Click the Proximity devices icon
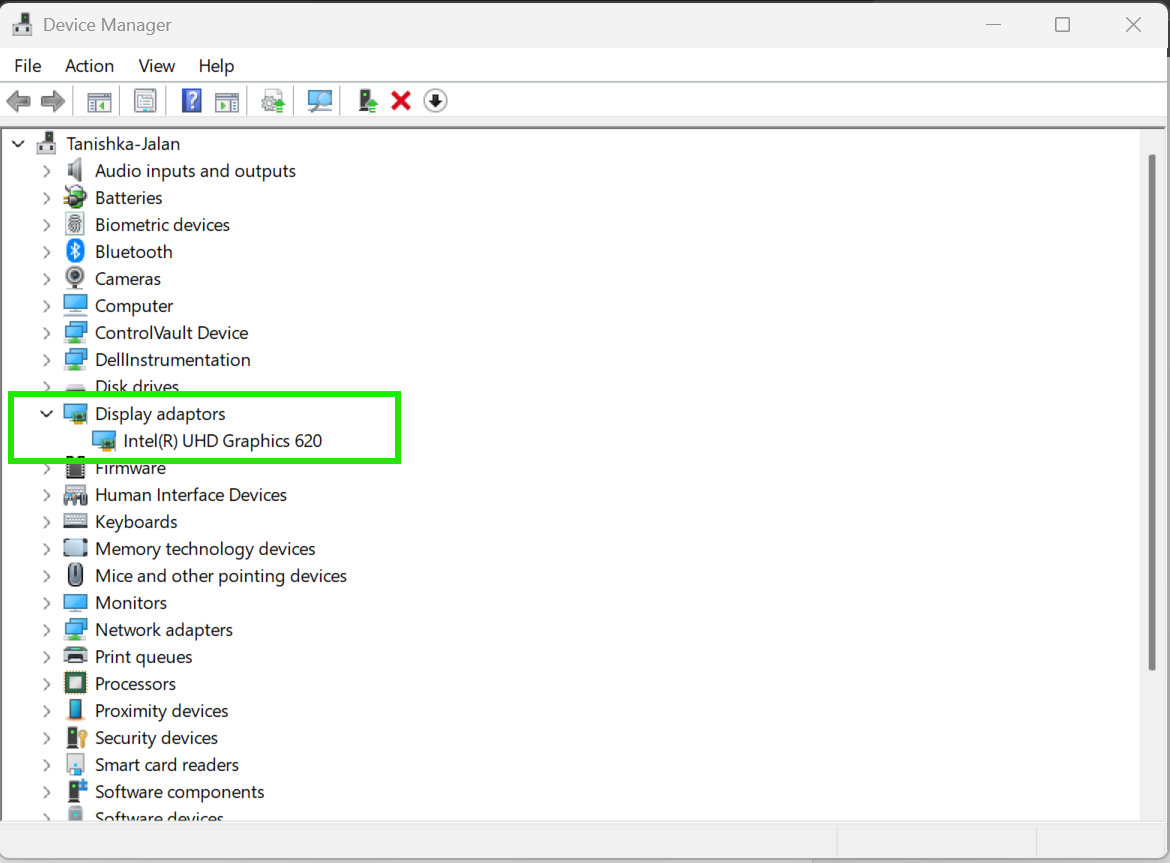This screenshot has width=1170, height=863. tap(75, 709)
